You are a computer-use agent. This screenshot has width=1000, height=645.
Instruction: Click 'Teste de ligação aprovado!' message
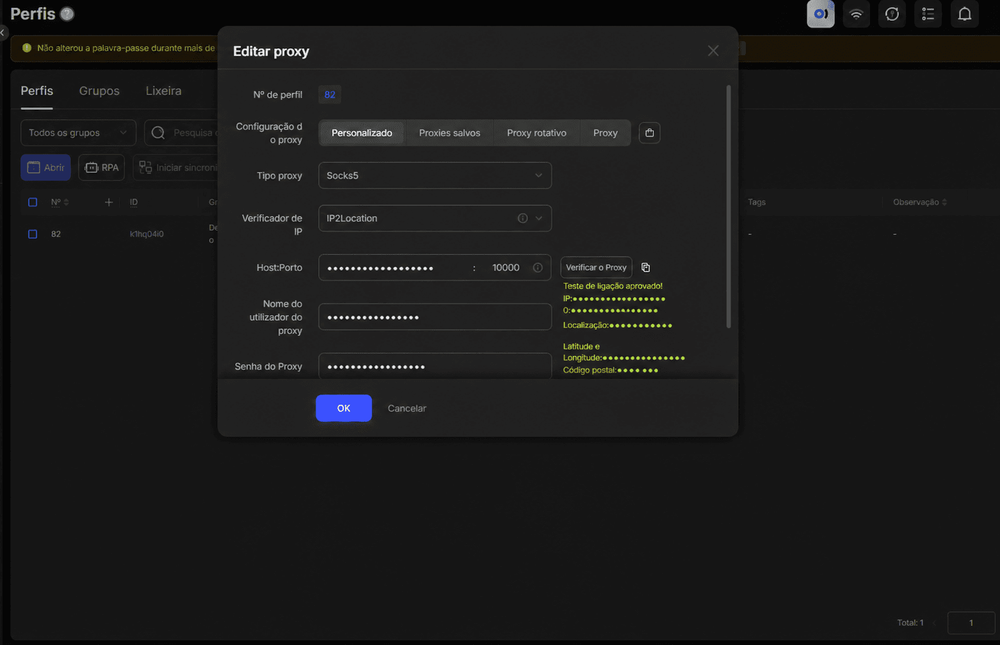pos(612,286)
